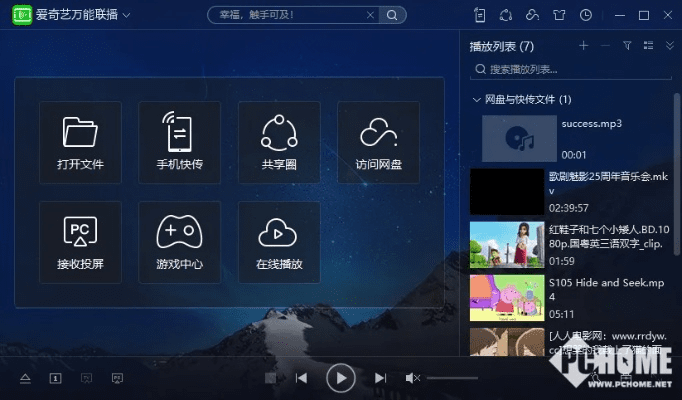The width and height of the screenshot is (682, 400).
Task: Click the magnifier search button
Action: pyautogui.click(x=392, y=15)
